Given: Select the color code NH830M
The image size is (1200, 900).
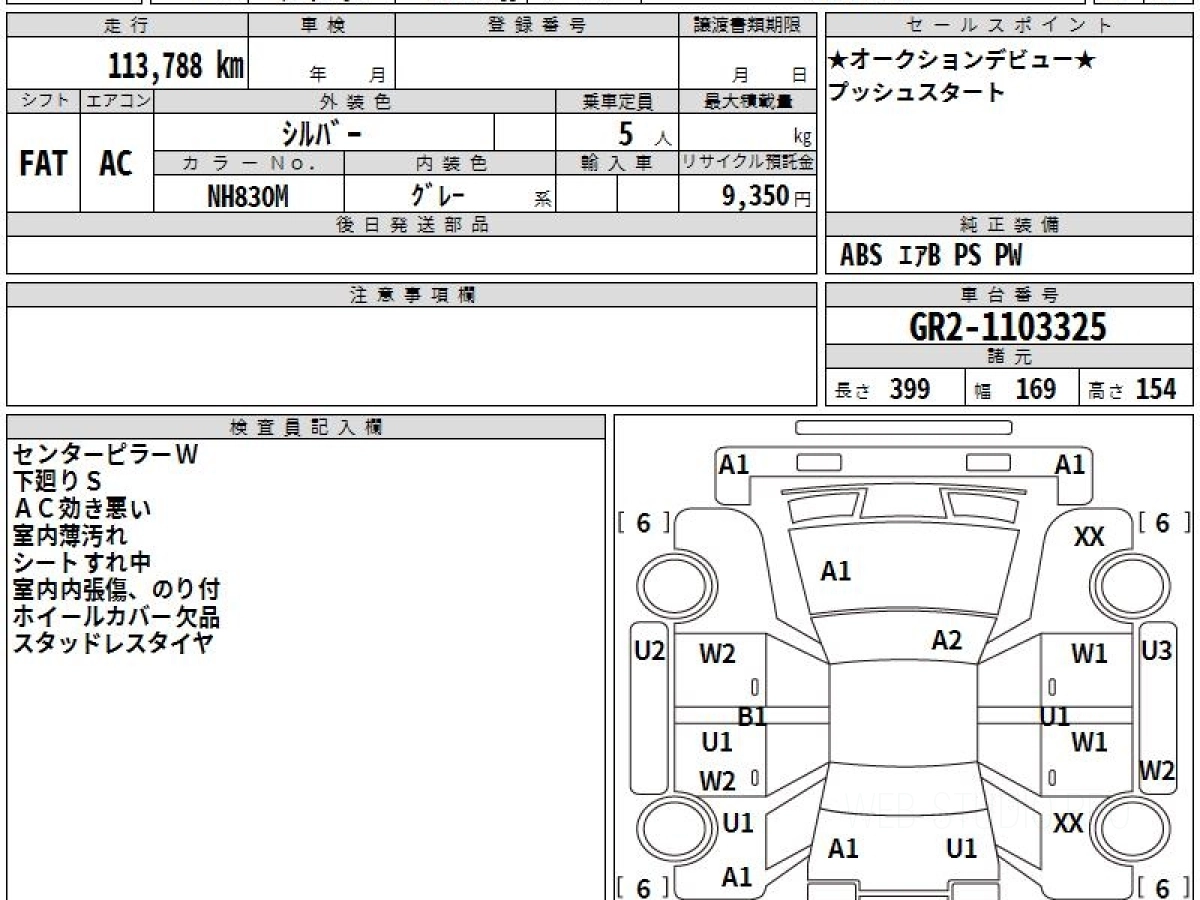Looking at the screenshot, I should pos(248,196).
